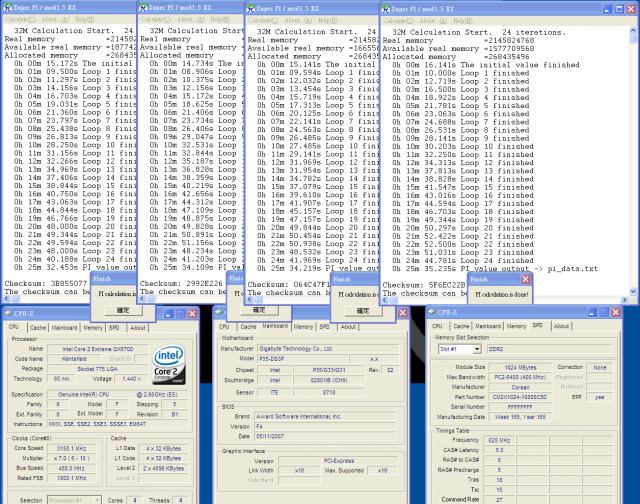Open About menu in first Super PI window

55,19
